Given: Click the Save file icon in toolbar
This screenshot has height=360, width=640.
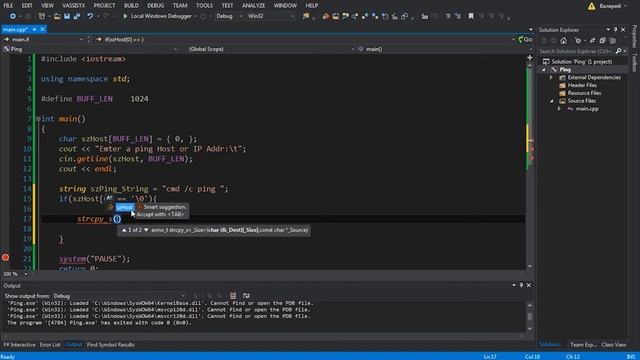Looking at the screenshot, I should tap(67, 16).
